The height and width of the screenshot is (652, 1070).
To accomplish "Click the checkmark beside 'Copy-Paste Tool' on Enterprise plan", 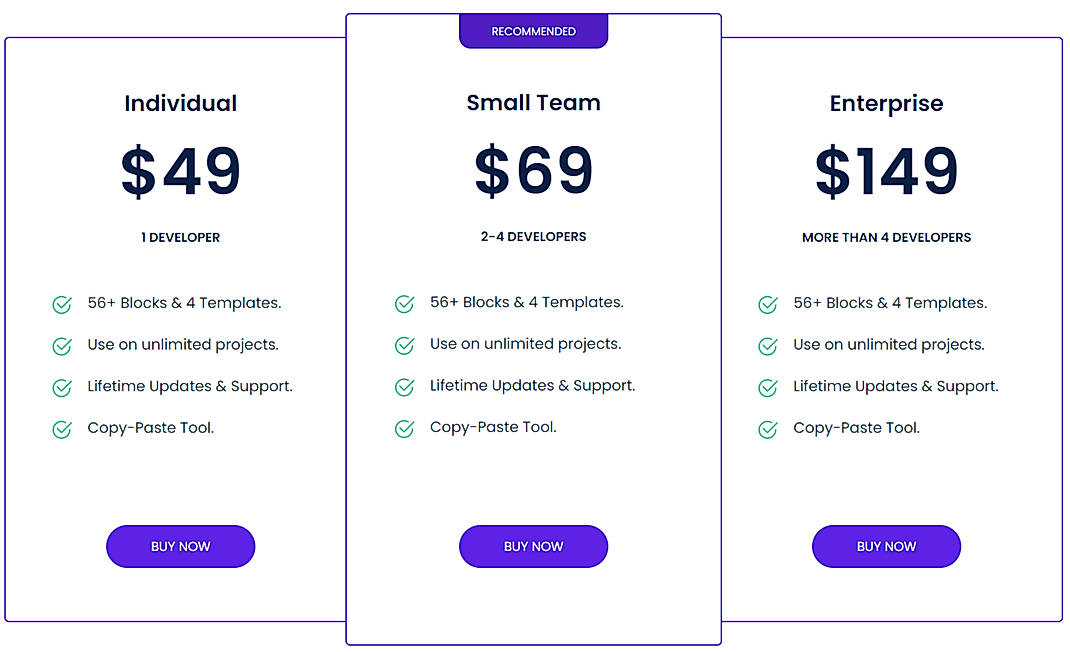I will pos(767,428).
